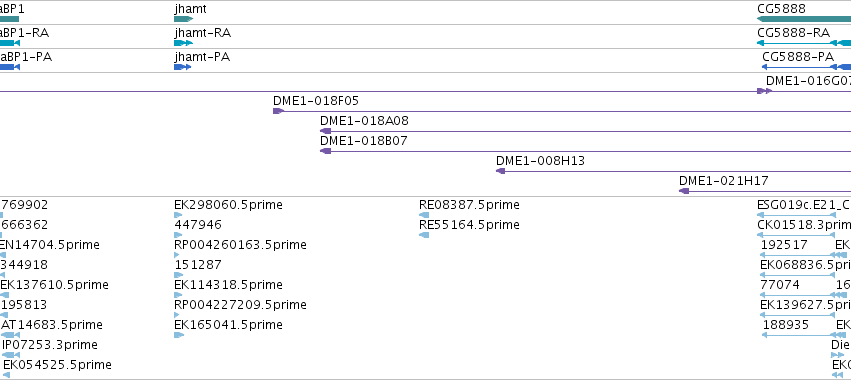This screenshot has height=380, width=851.
Task: Click the CG5888 gene bar
Action: [x=804, y=19]
